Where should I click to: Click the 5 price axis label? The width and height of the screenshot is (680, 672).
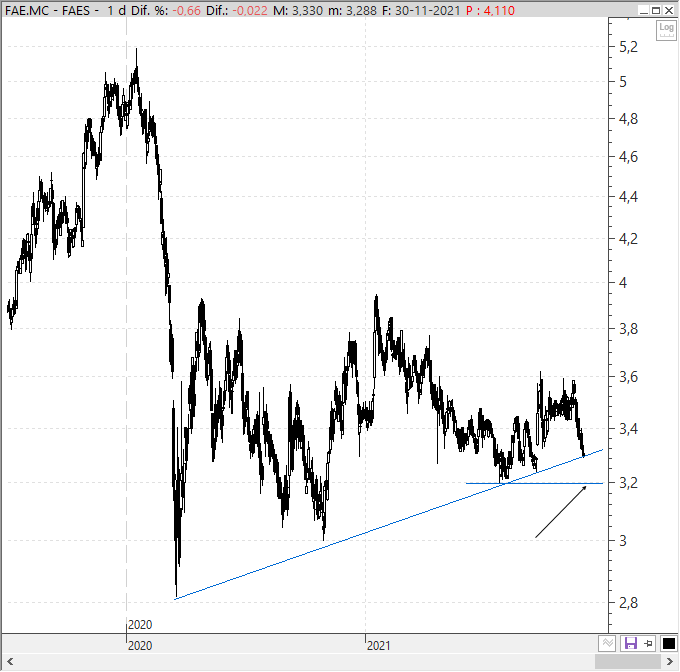tap(623, 82)
